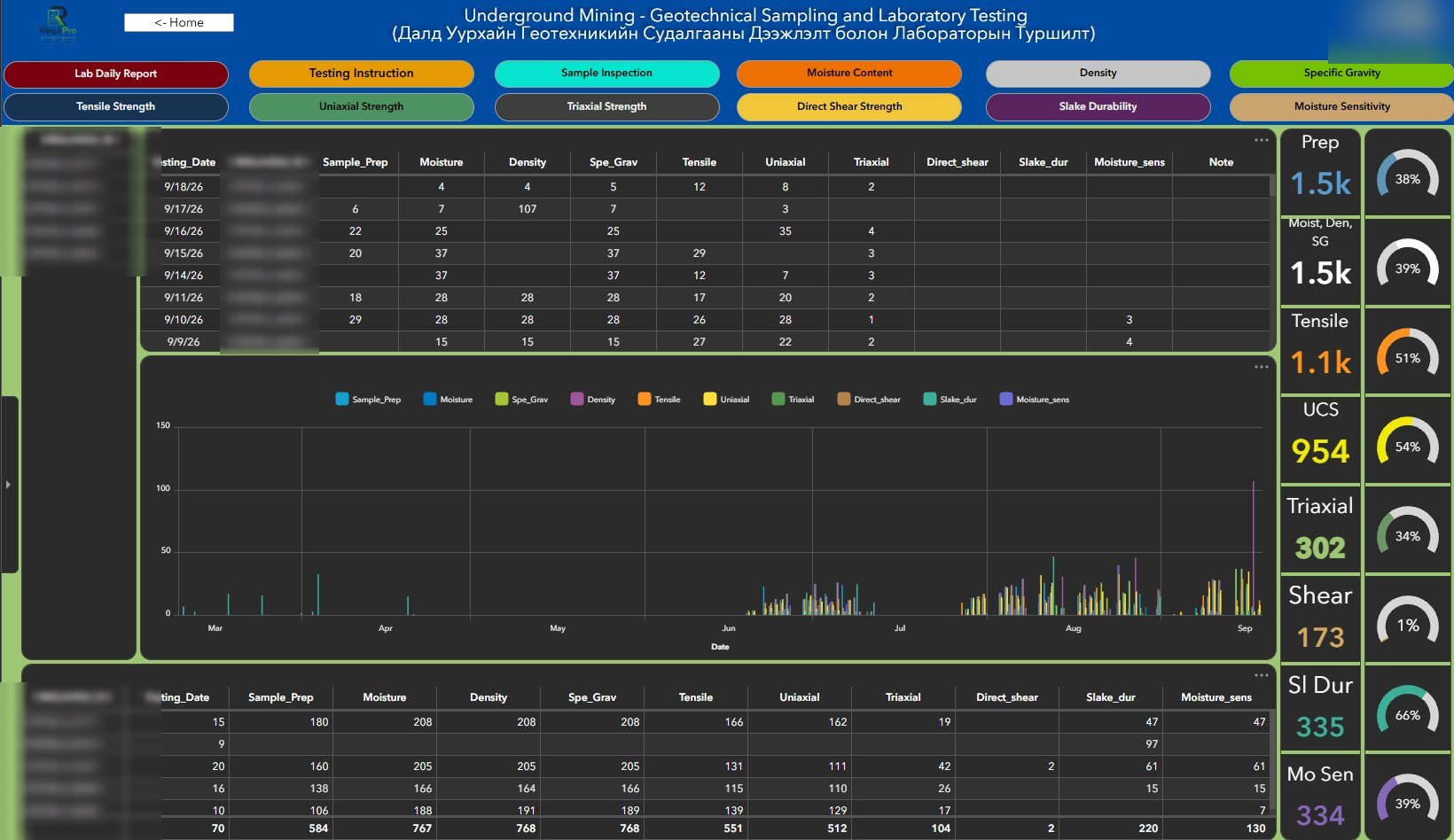Sort bottom table by Slake_dur column header

(x=1111, y=697)
